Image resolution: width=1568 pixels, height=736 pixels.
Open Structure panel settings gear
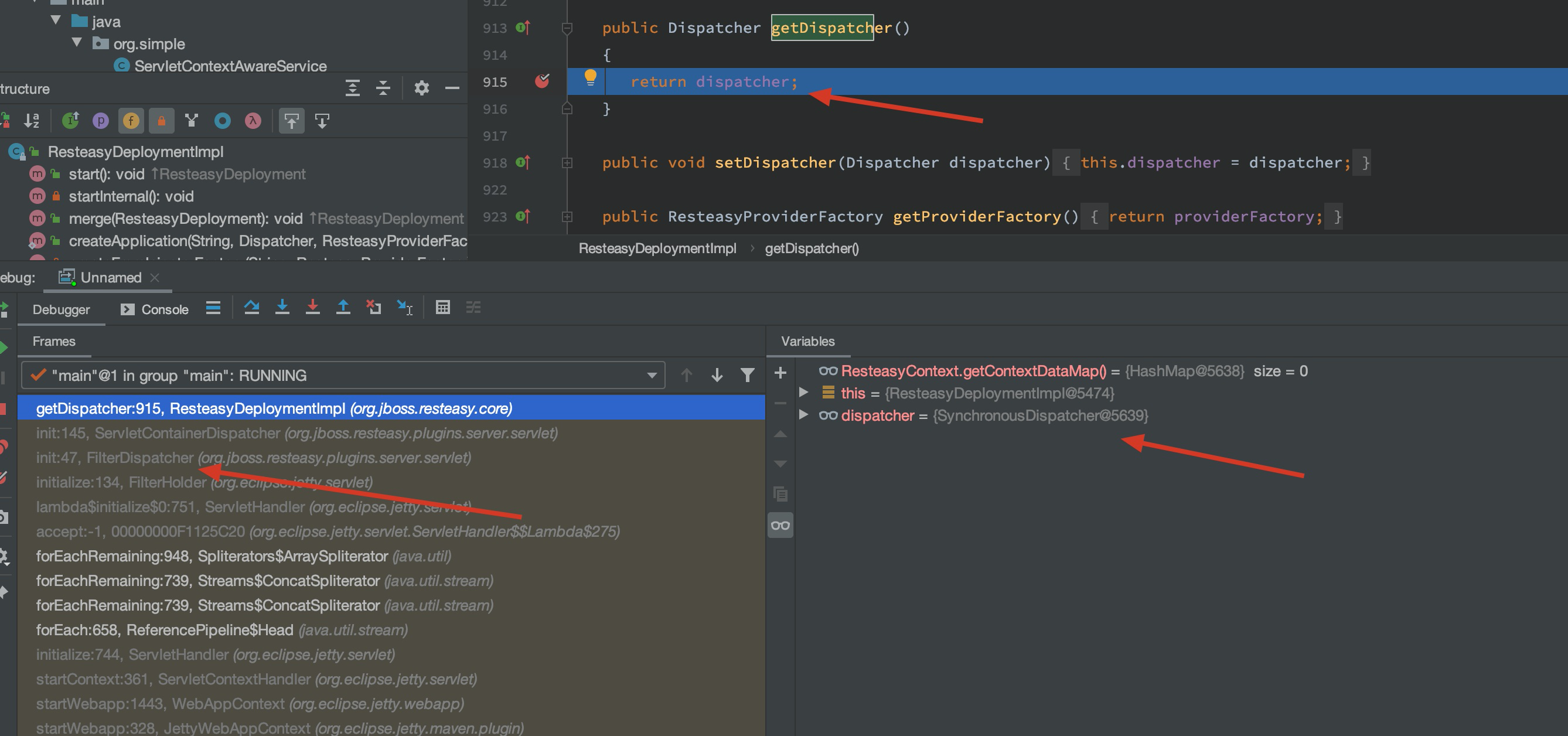(421, 88)
